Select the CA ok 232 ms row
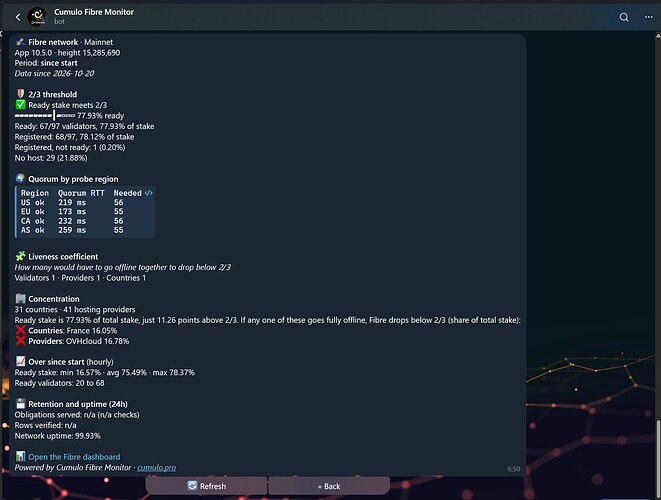This screenshot has height=500, width=661. [72, 221]
